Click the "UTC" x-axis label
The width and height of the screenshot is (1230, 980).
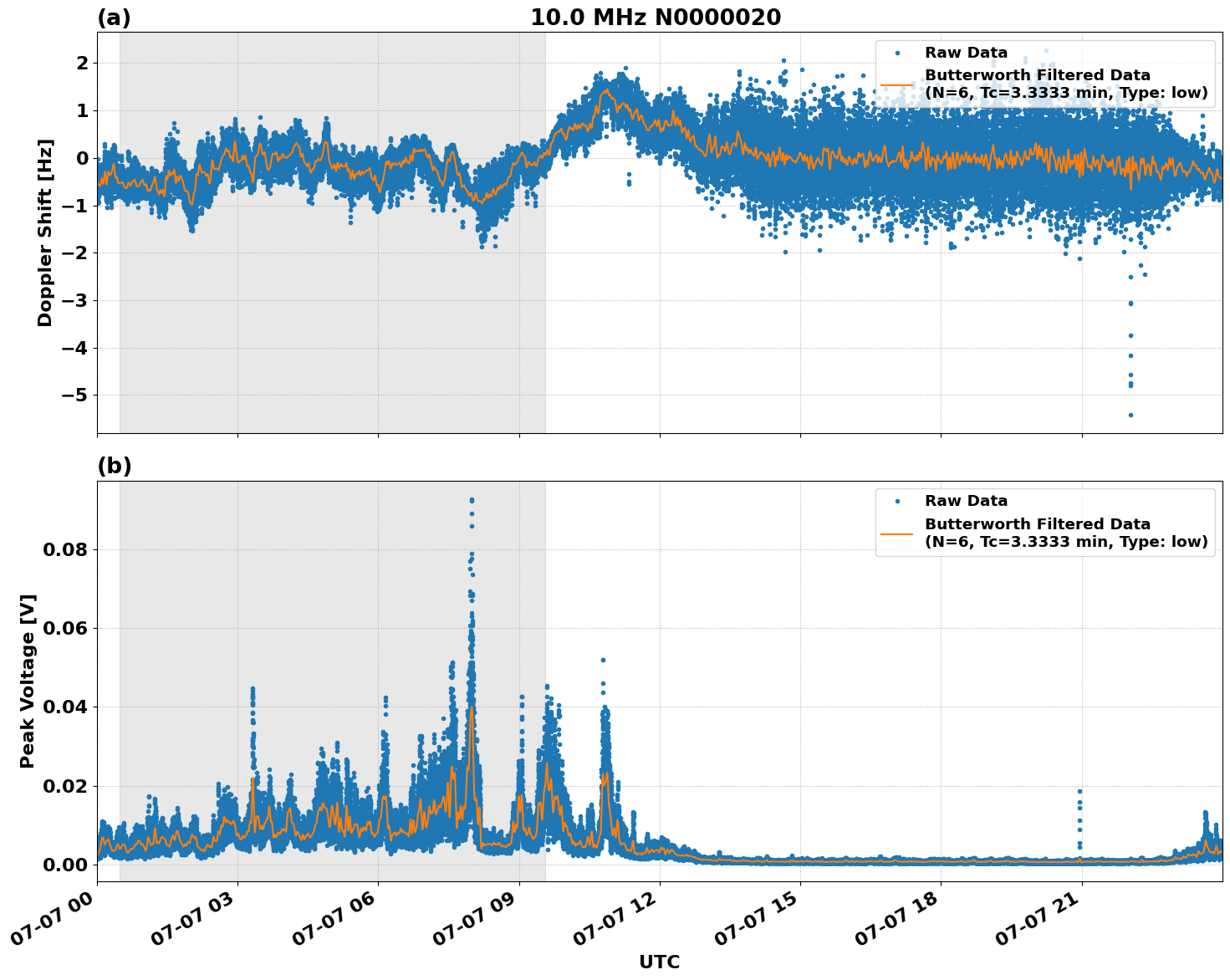click(660, 962)
